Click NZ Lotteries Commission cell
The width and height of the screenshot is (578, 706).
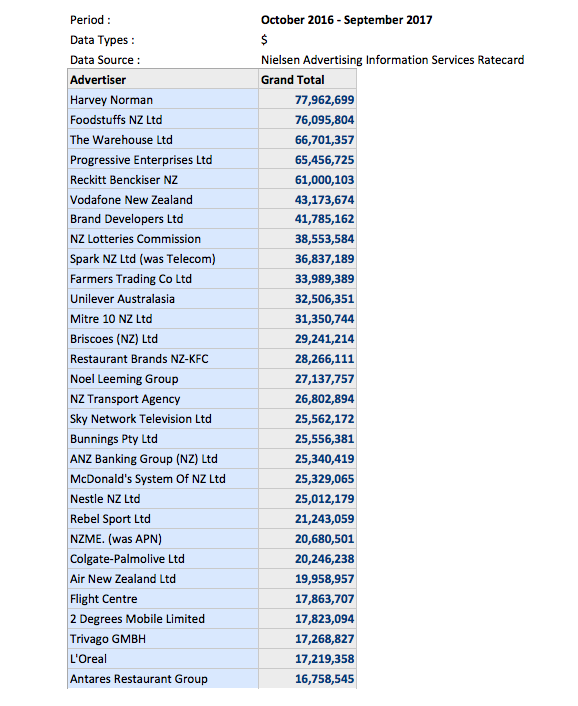(x=163, y=239)
